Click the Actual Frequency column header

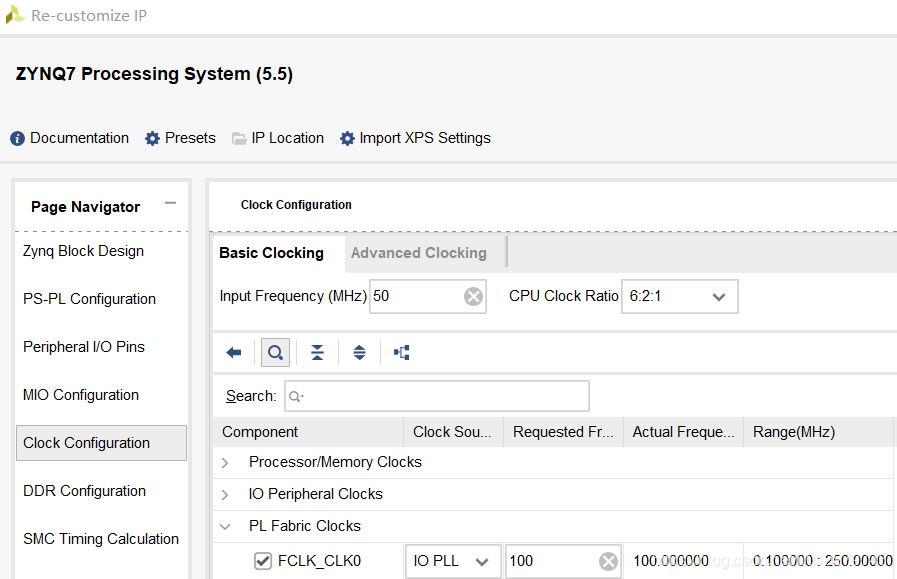683,432
